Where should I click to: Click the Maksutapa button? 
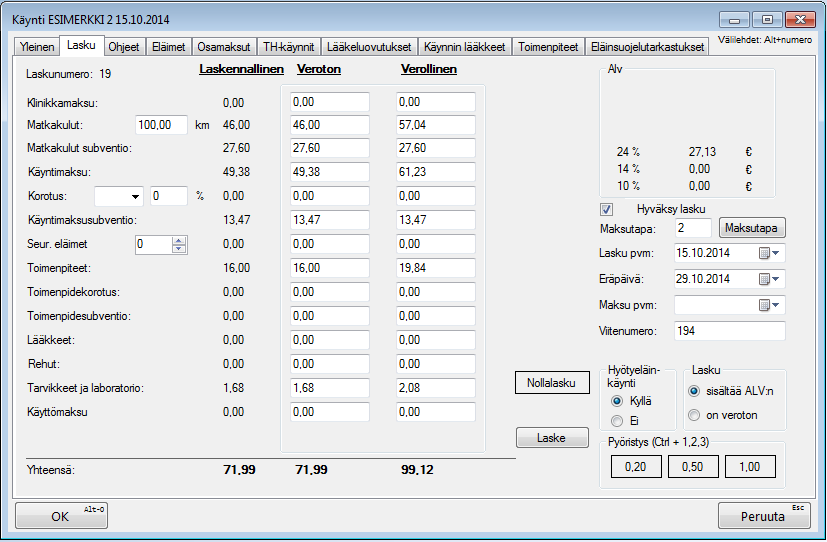tap(752, 228)
